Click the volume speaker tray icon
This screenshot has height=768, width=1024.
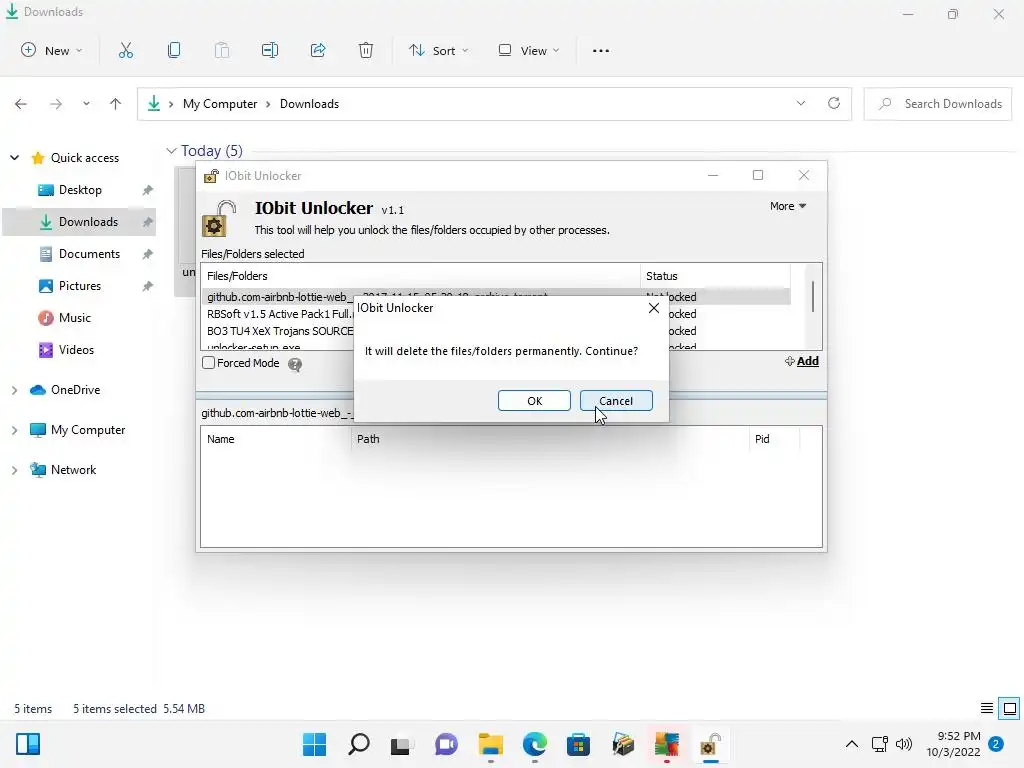904,744
